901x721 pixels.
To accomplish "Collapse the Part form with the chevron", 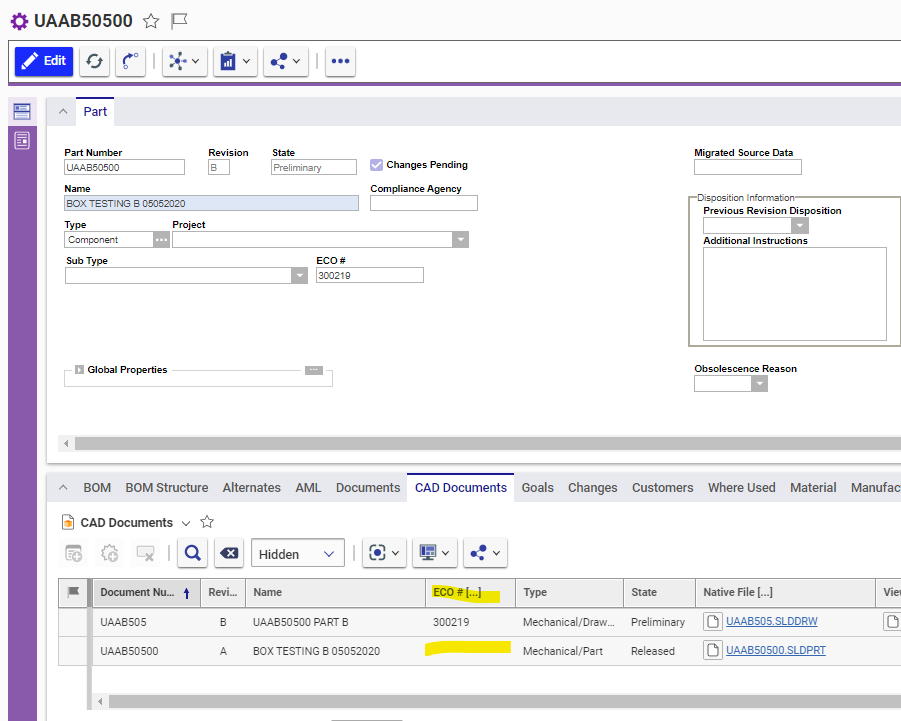I will click(x=62, y=112).
